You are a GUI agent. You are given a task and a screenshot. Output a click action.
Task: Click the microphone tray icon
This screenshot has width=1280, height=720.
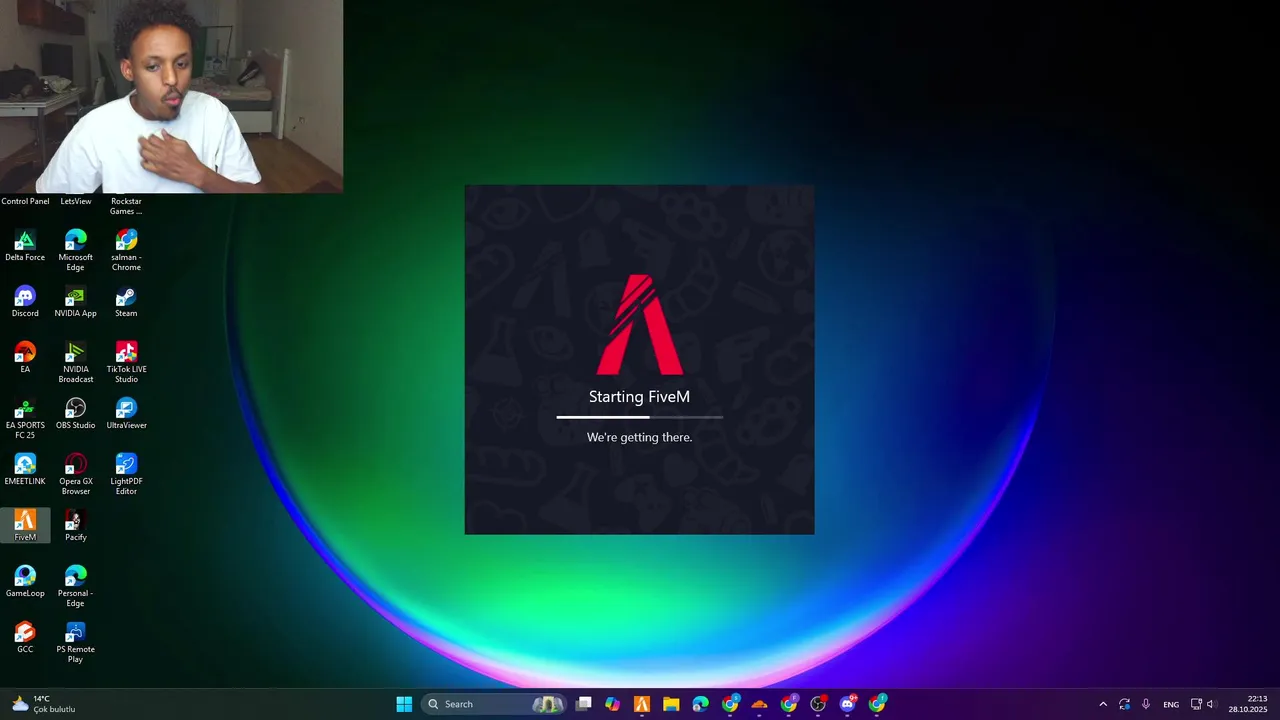pos(1146,704)
